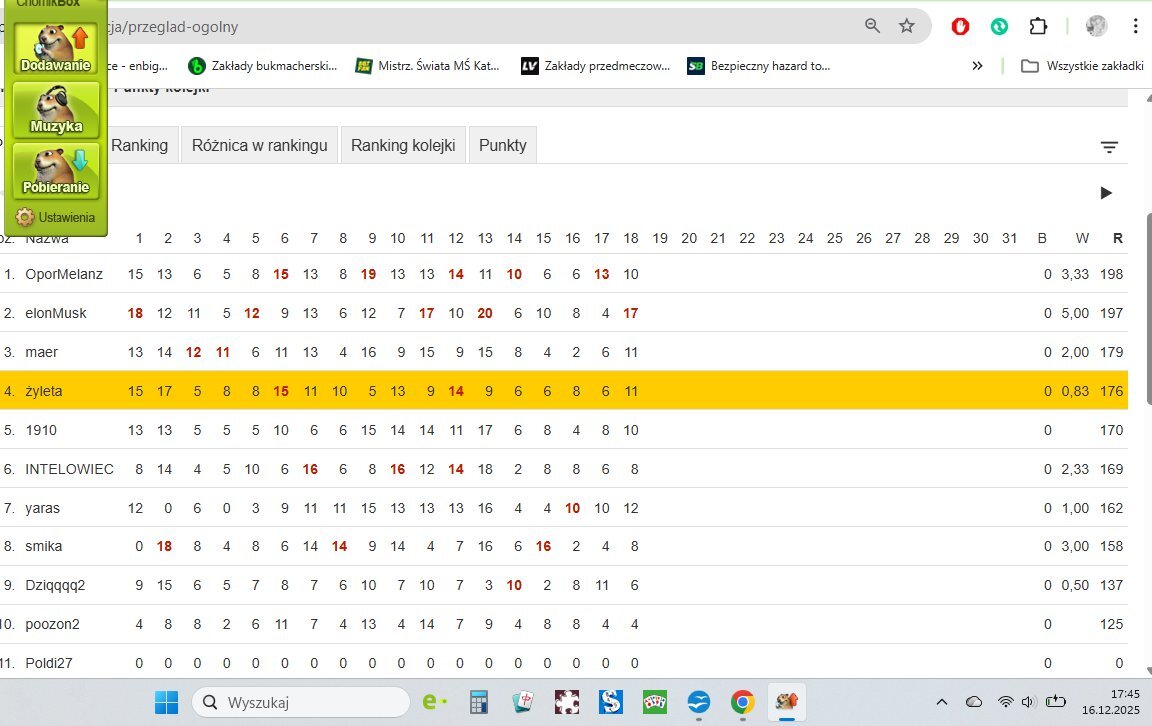The height and width of the screenshot is (726, 1152).
Task: Click the Windows taskbar Wyszukaj search field
Action: 300,702
